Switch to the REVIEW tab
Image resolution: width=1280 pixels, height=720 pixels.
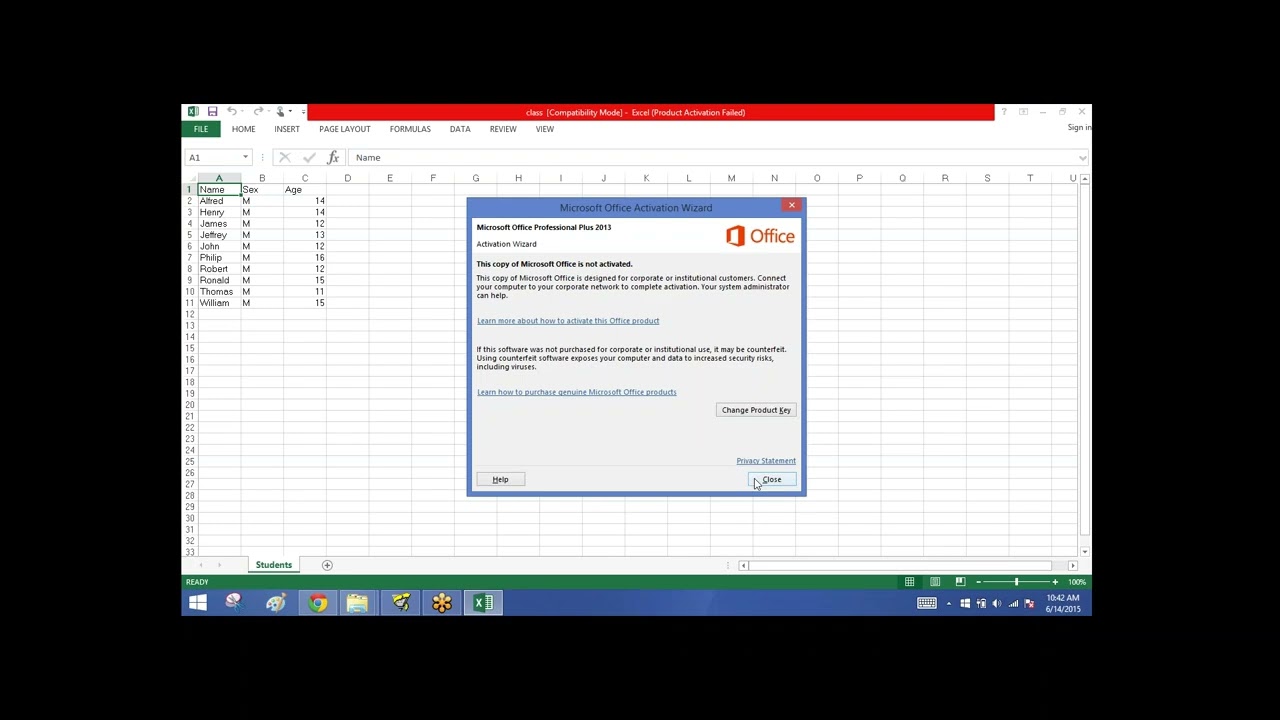coord(503,129)
